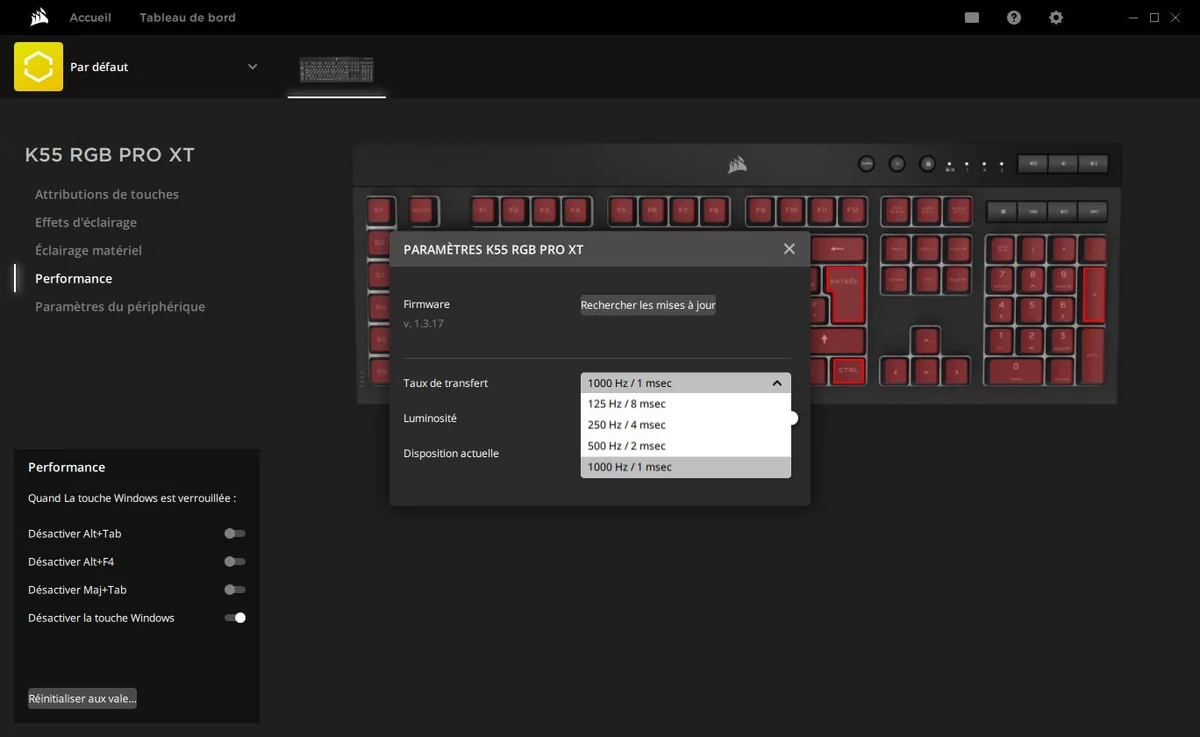This screenshot has height=737, width=1200.
Task: Choose 250 Hz / 4 msec polling rate
Action: (685, 425)
